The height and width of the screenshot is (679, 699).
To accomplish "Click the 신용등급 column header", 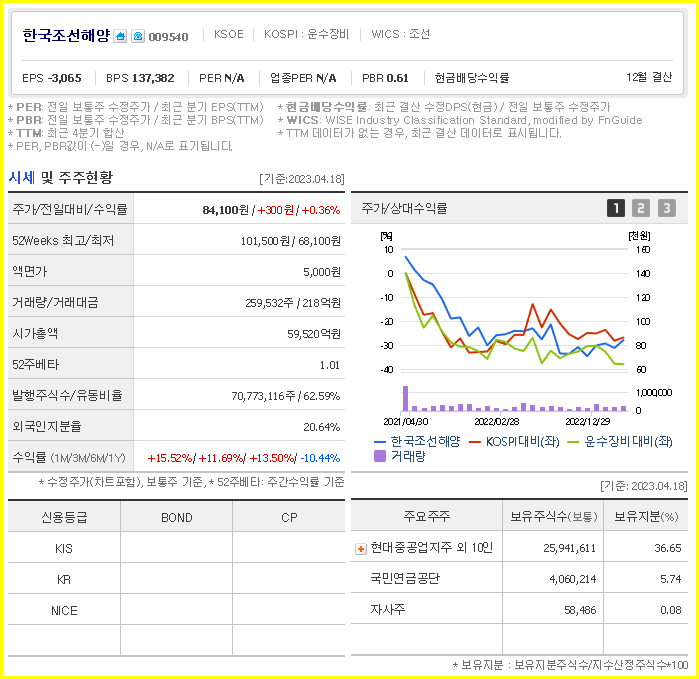I will (x=64, y=517).
